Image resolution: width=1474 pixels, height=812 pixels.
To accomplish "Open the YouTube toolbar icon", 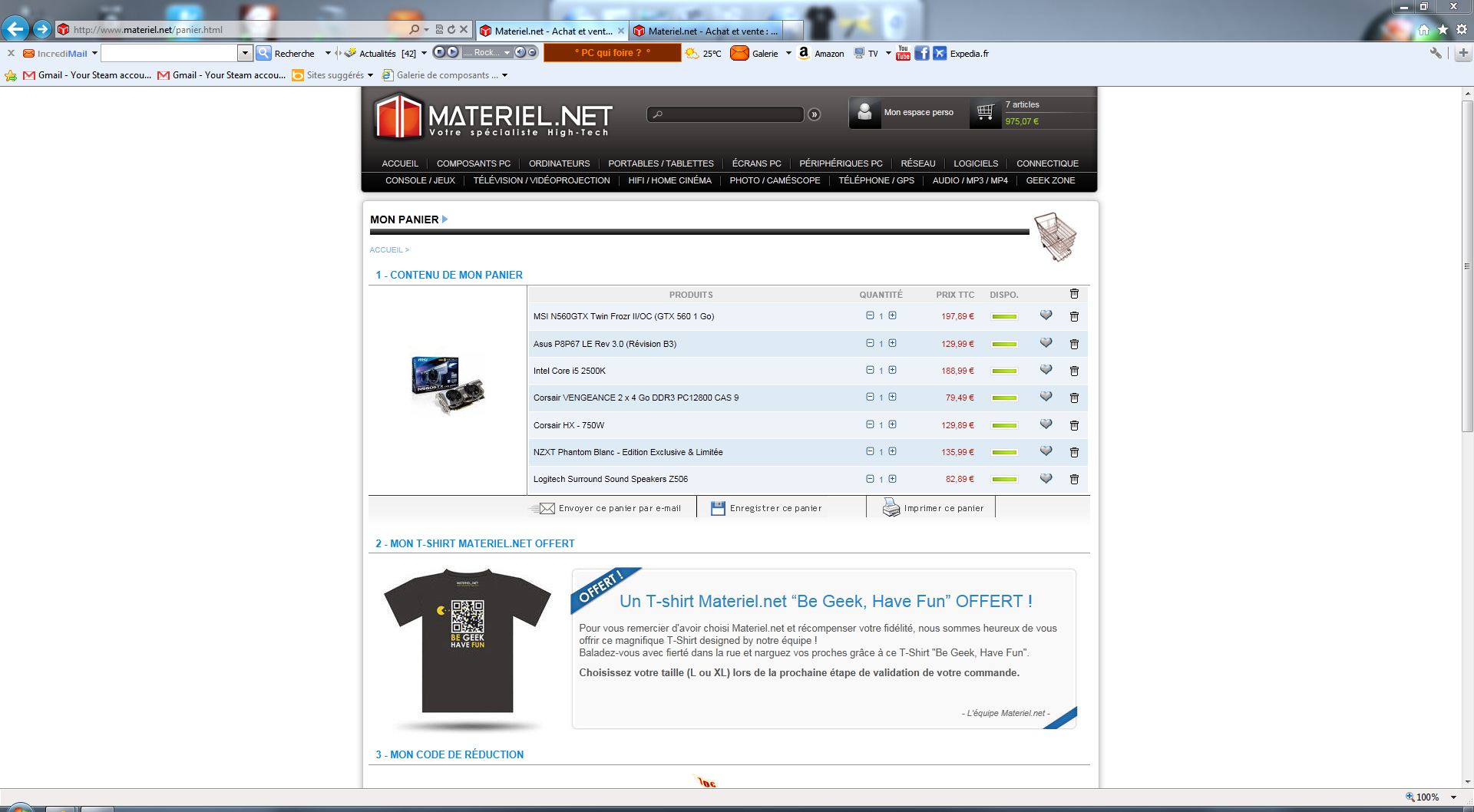I will [903, 53].
